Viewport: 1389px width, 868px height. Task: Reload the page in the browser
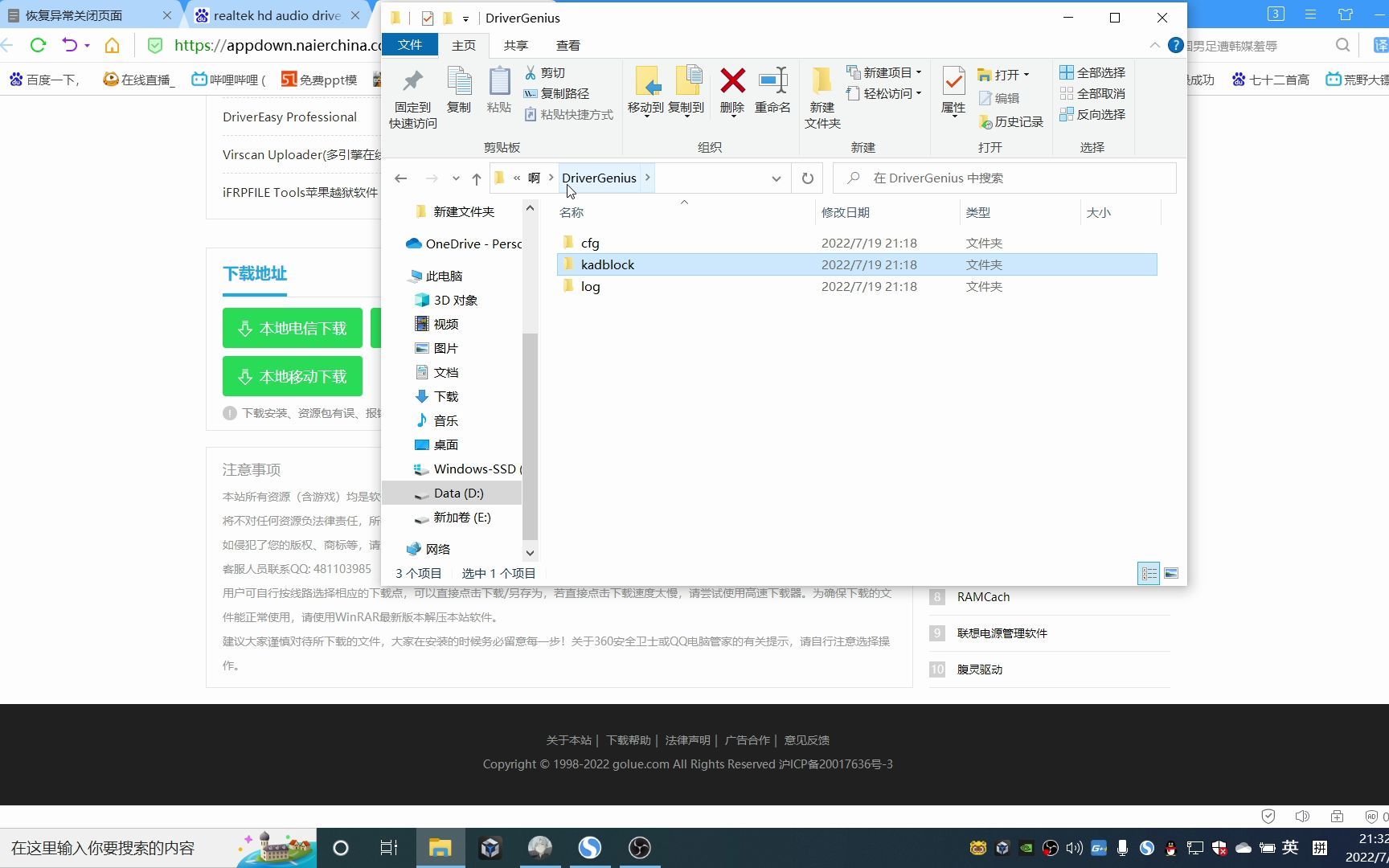point(38,45)
